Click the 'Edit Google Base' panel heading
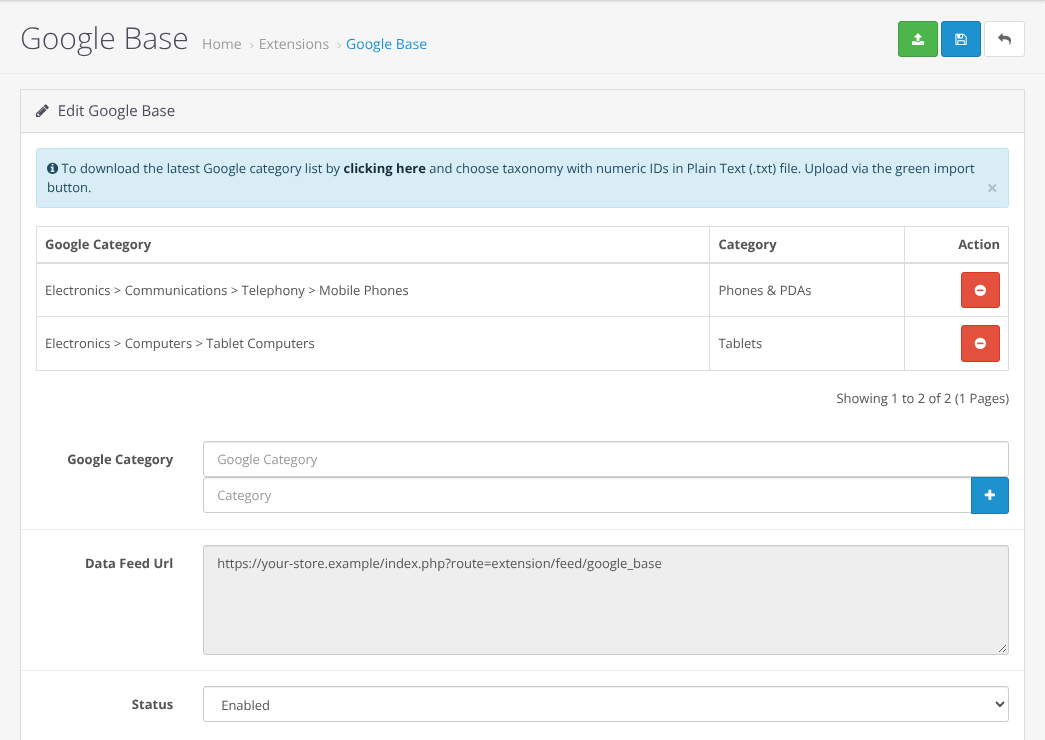 tap(116, 111)
